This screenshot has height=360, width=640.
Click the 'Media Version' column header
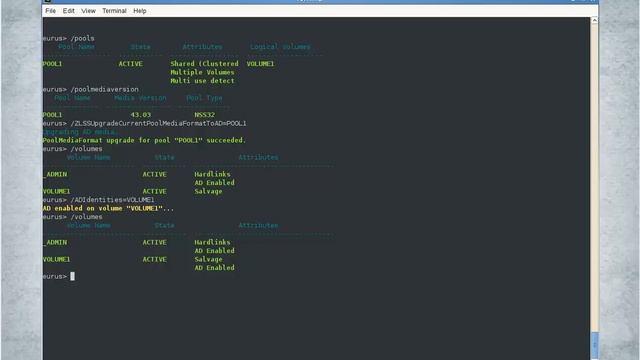click(140, 98)
